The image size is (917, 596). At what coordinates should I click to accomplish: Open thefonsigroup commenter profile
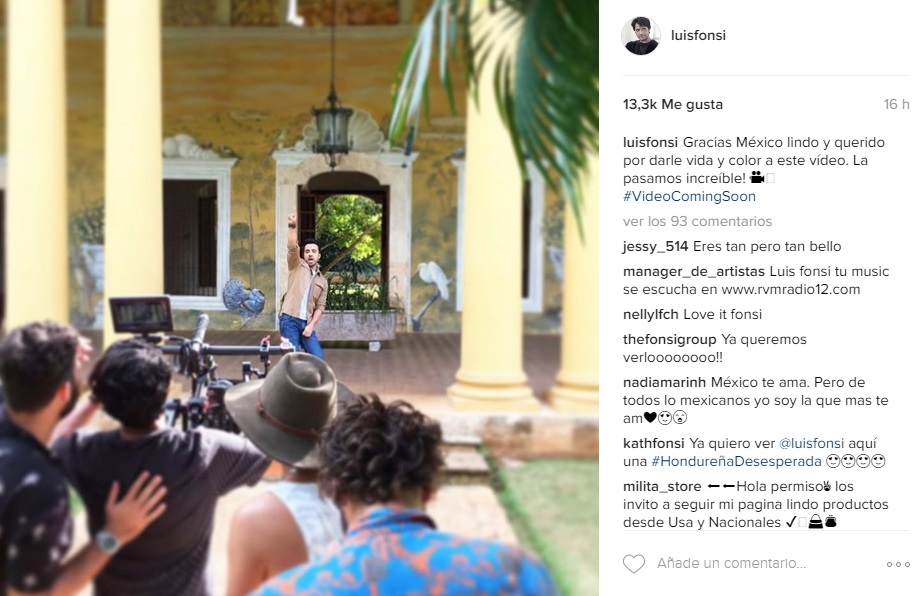(x=669, y=340)
